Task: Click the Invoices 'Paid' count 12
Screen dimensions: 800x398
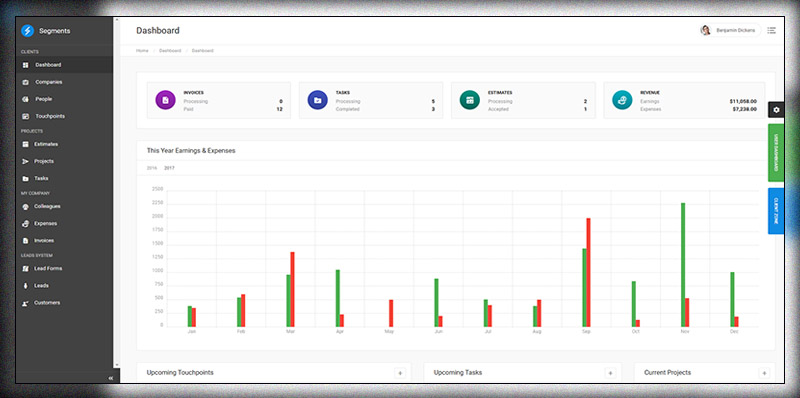Action: point(279,110)
